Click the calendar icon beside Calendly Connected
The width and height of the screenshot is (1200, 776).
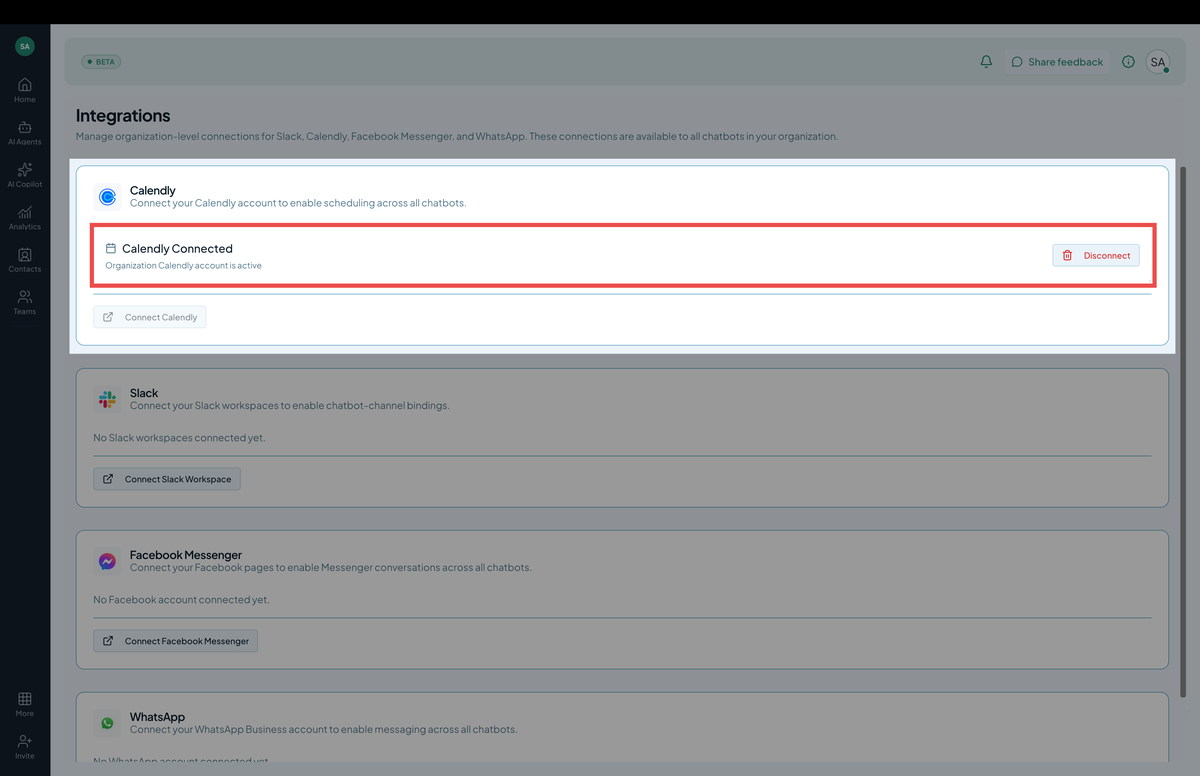tap(111, 249)
